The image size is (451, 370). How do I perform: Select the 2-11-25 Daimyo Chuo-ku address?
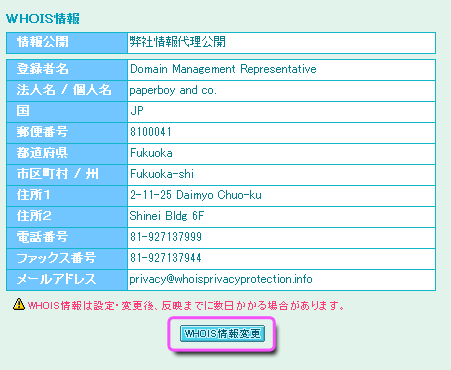(x=196, y=195)
